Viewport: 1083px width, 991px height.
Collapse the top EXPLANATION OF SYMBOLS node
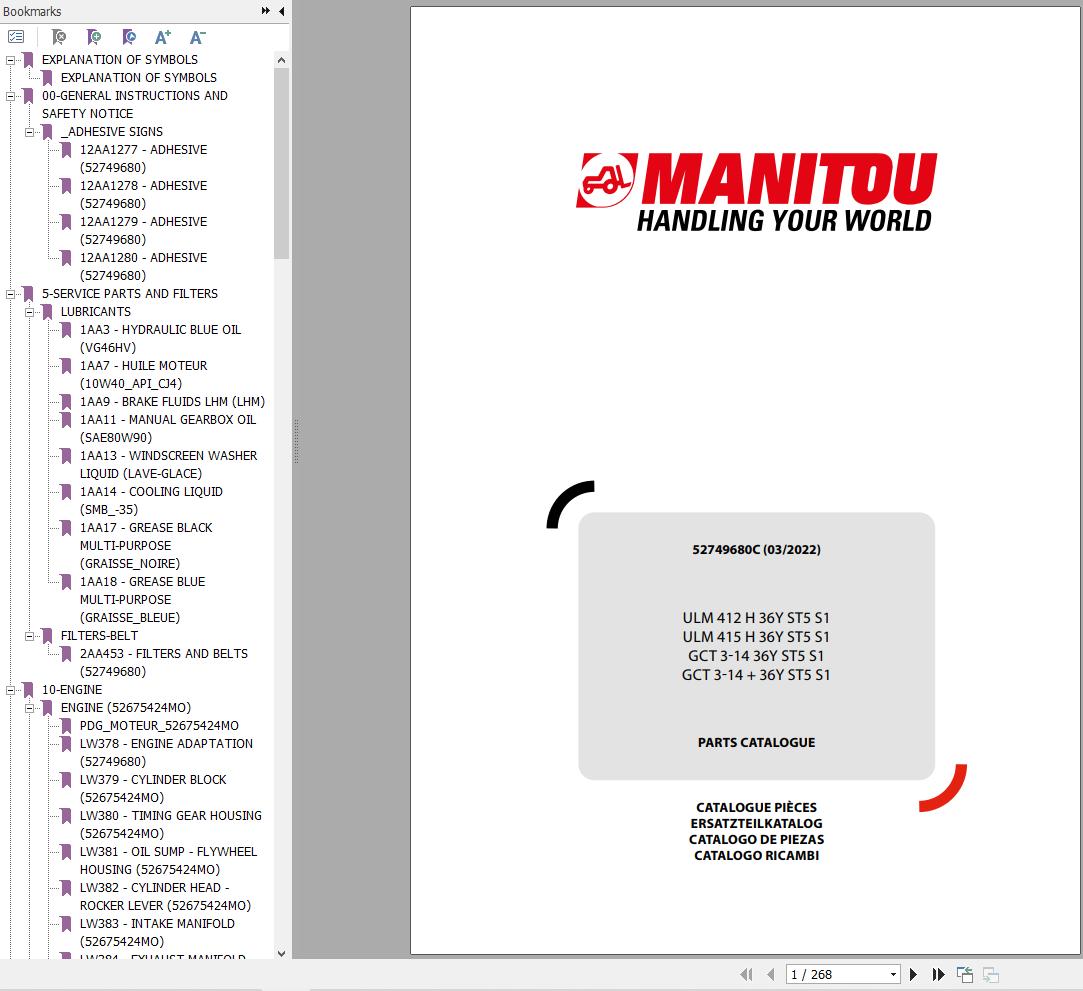[x=10, y=60]
